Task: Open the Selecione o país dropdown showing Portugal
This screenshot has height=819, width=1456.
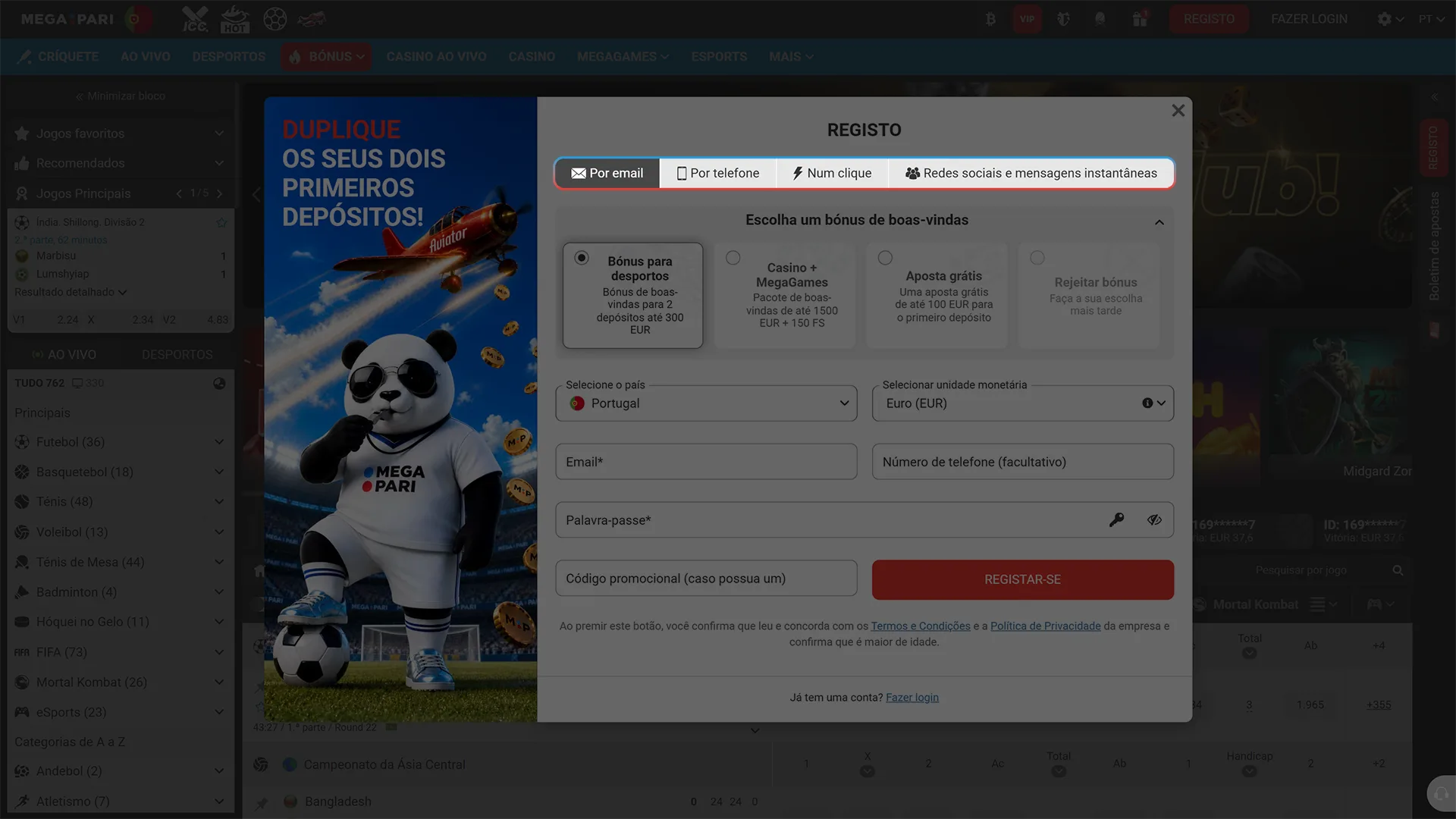Action: pos(706,403)
